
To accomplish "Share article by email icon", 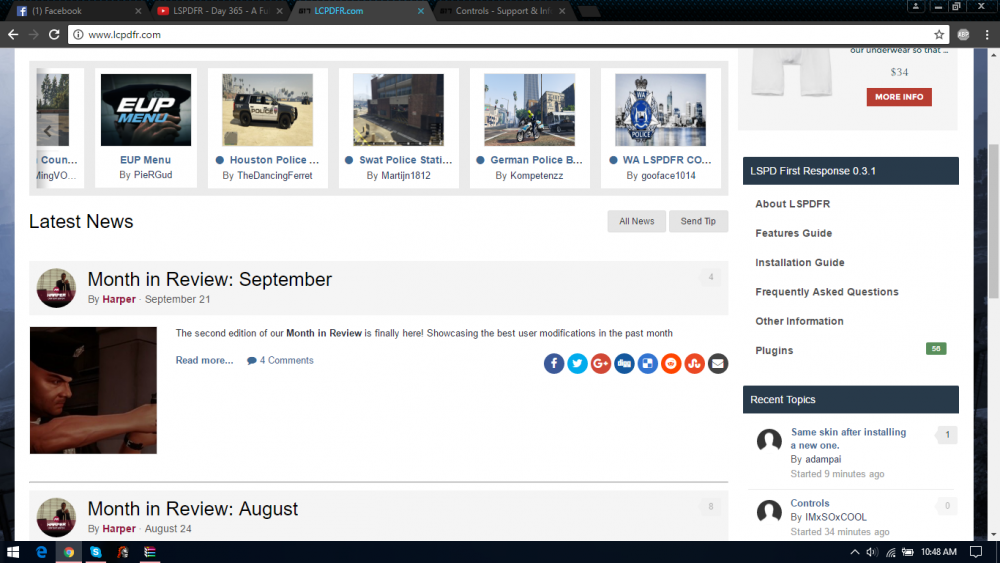I will (718, 363).
